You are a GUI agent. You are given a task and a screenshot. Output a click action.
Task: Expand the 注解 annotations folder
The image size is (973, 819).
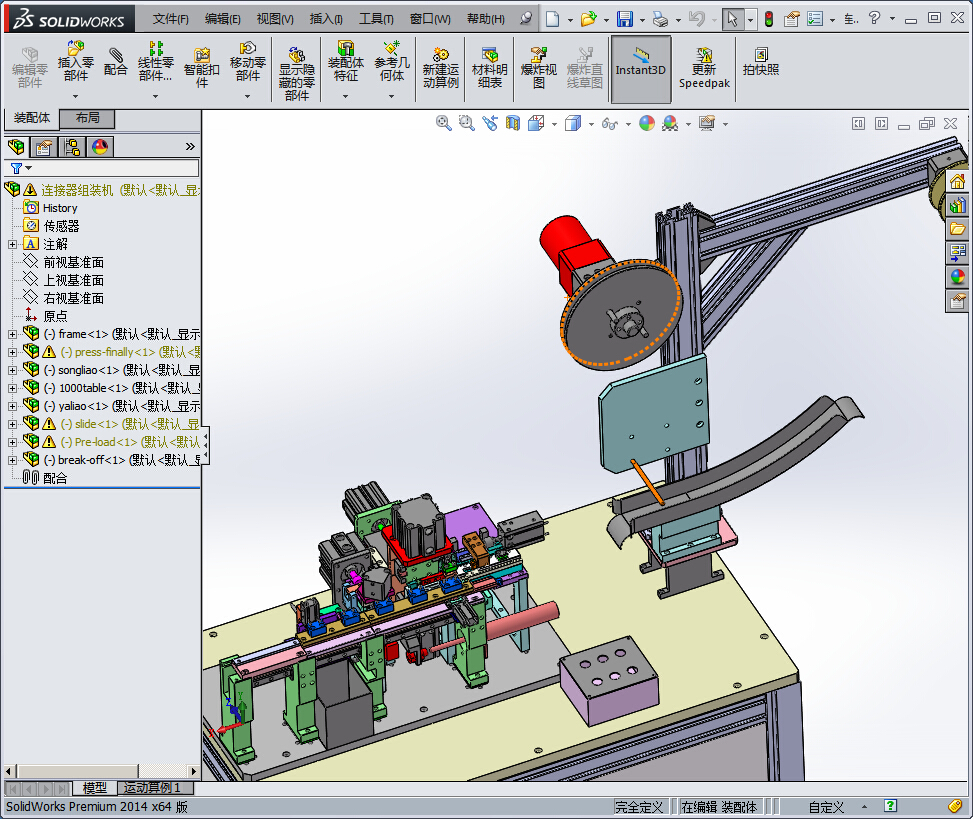(12, 244)
